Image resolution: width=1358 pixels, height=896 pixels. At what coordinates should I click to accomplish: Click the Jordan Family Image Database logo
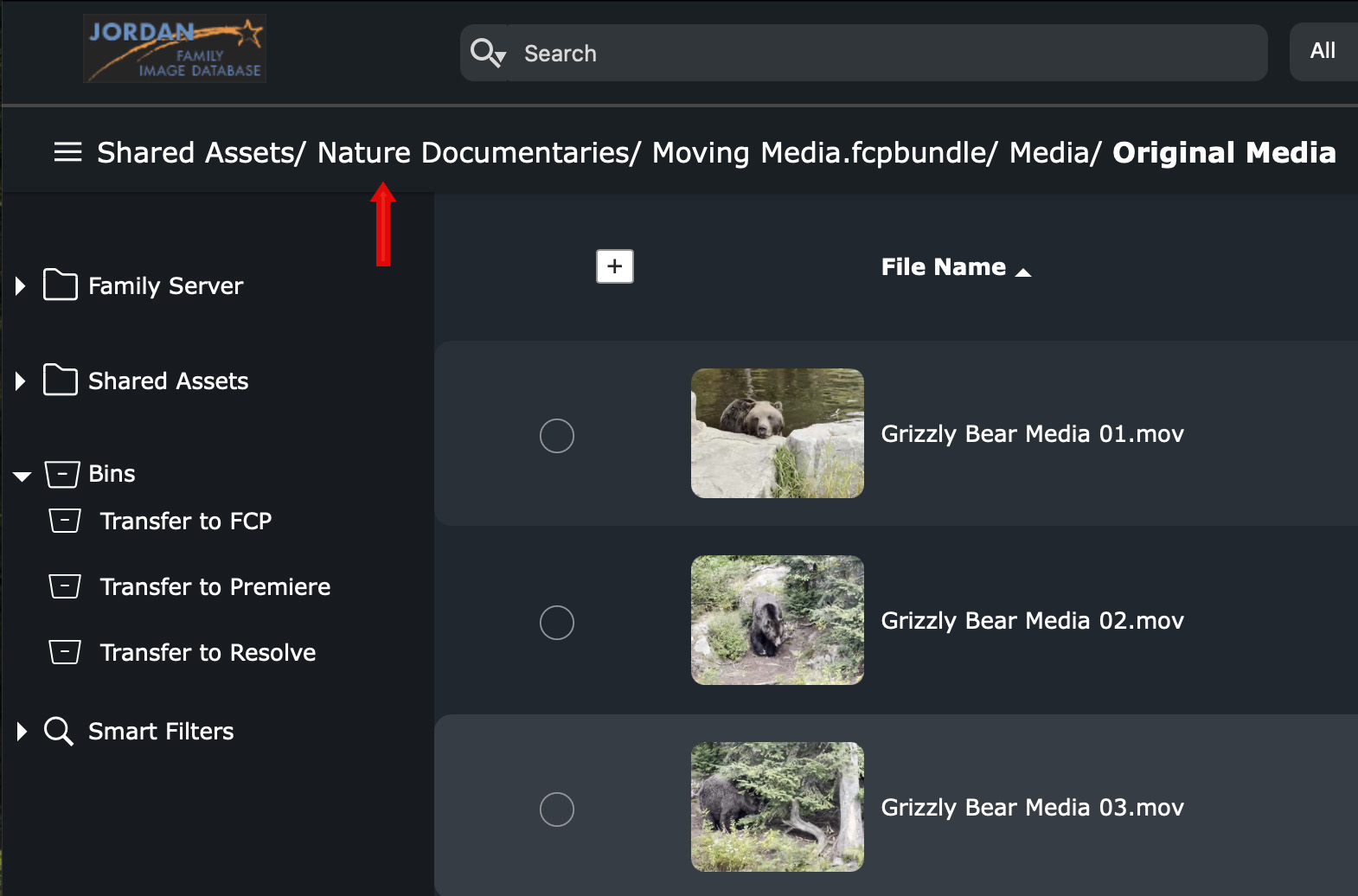175,49
